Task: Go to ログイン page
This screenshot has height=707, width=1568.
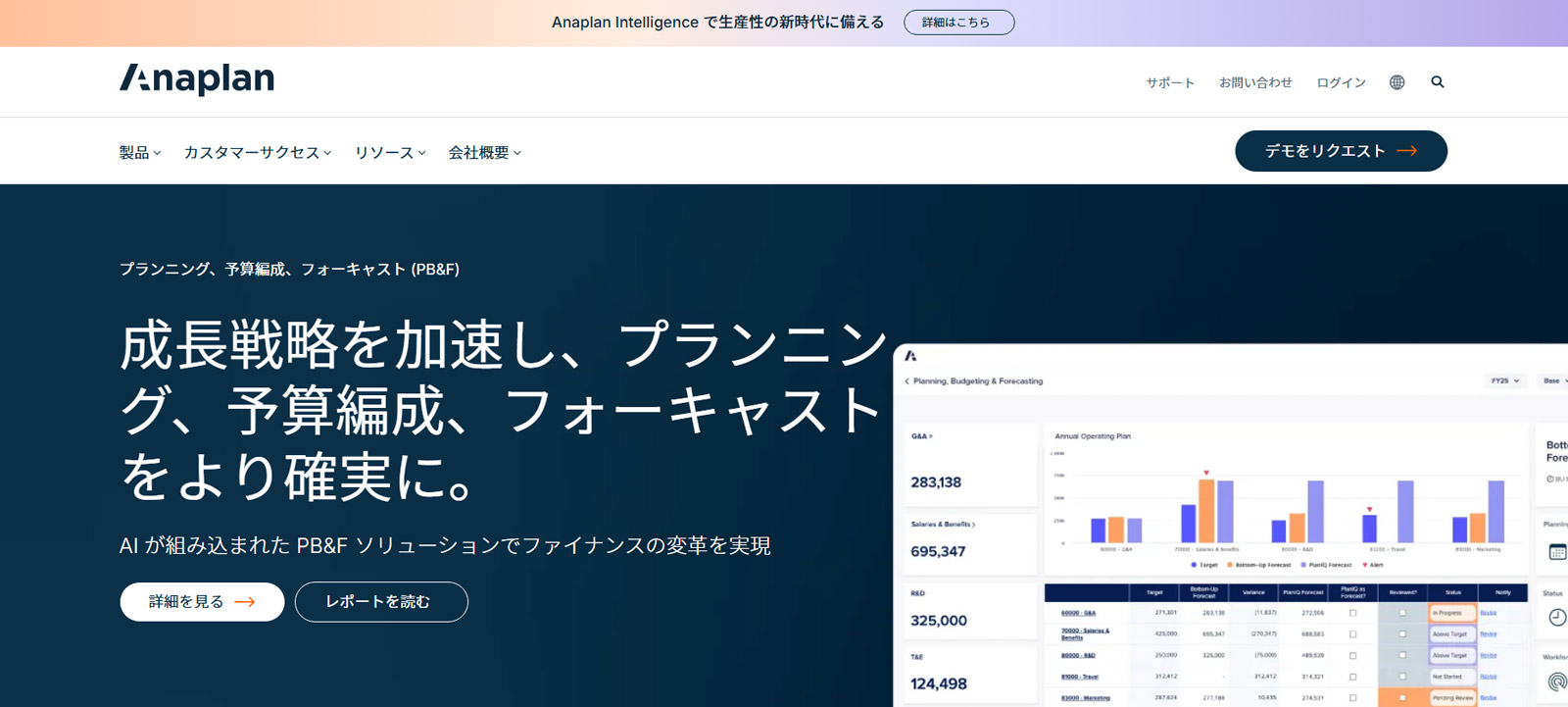Action: 1341,83
